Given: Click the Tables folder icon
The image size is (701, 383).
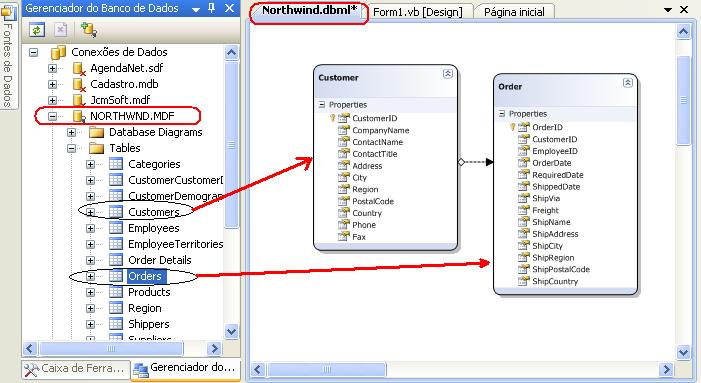Looking at the screenshot, I should click(x=97, y=148).
